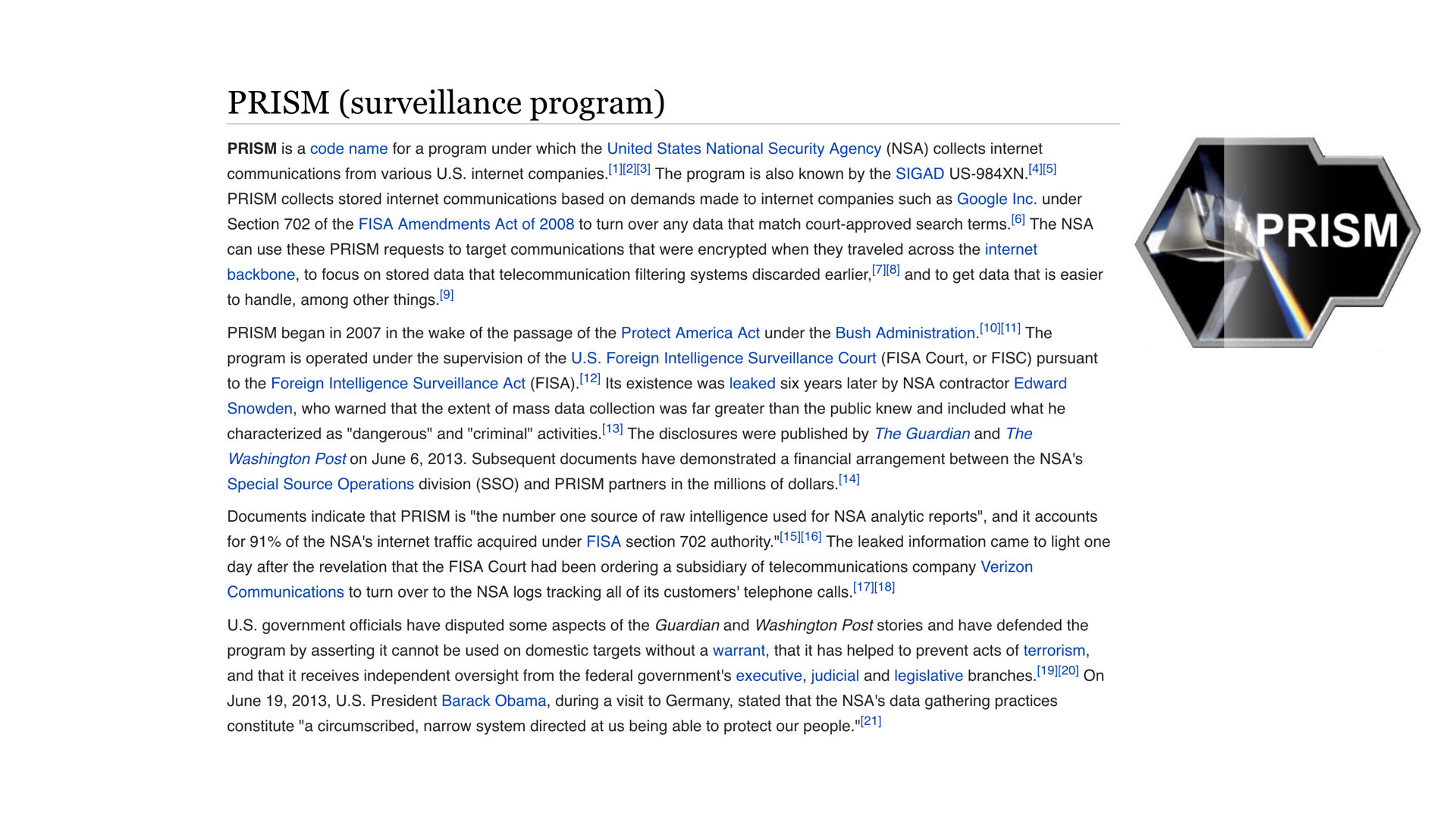This screenshot has width=1456, height=819.
Task: Open the 'judicial' link
Action: [835, 676]
